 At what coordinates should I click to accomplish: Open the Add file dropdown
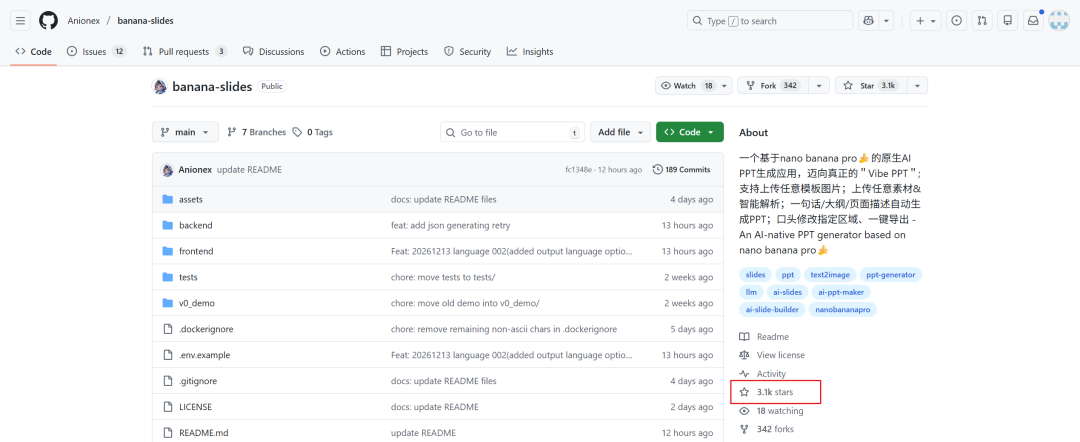(623, 132)
